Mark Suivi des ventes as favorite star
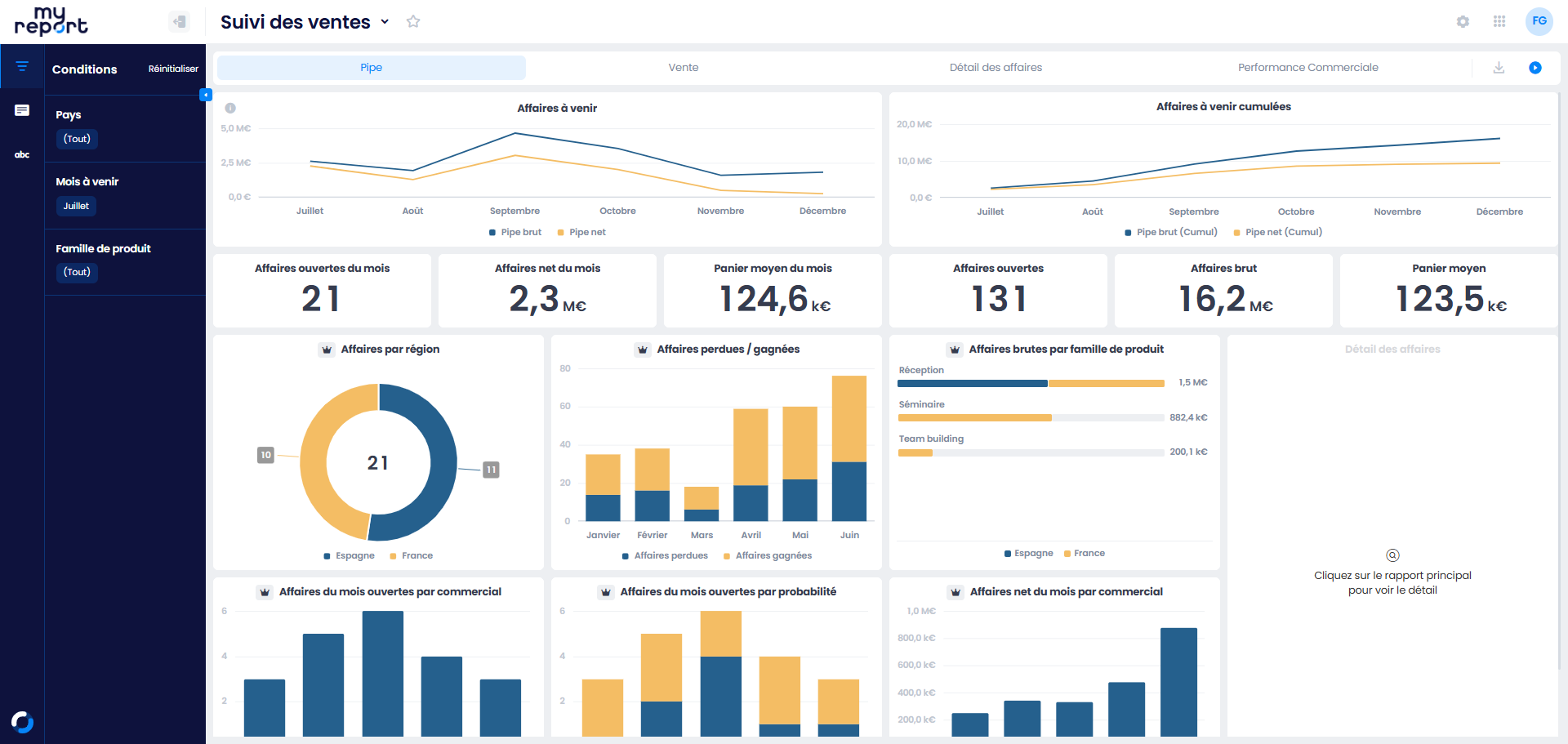This screenshot has height=744, width=1568. tap(413, 21)
